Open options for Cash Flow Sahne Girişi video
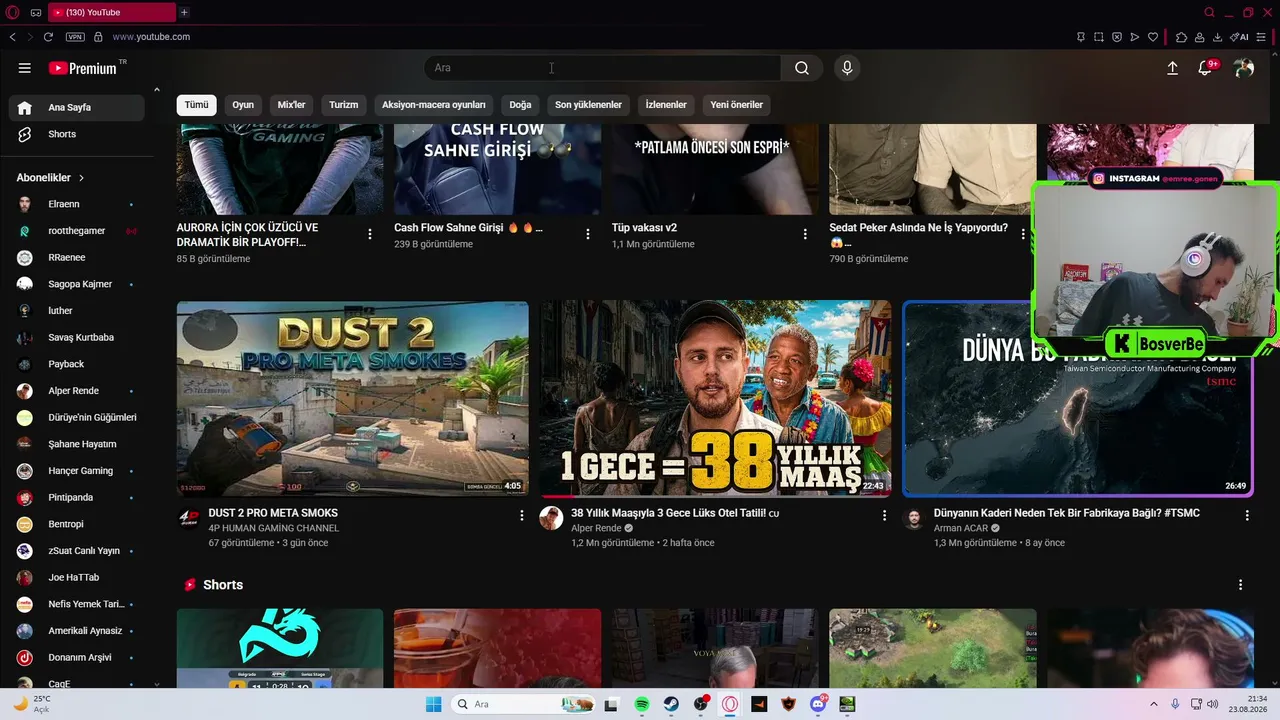The width and height of the screenshot is (1280, 720). coord(588,234)
